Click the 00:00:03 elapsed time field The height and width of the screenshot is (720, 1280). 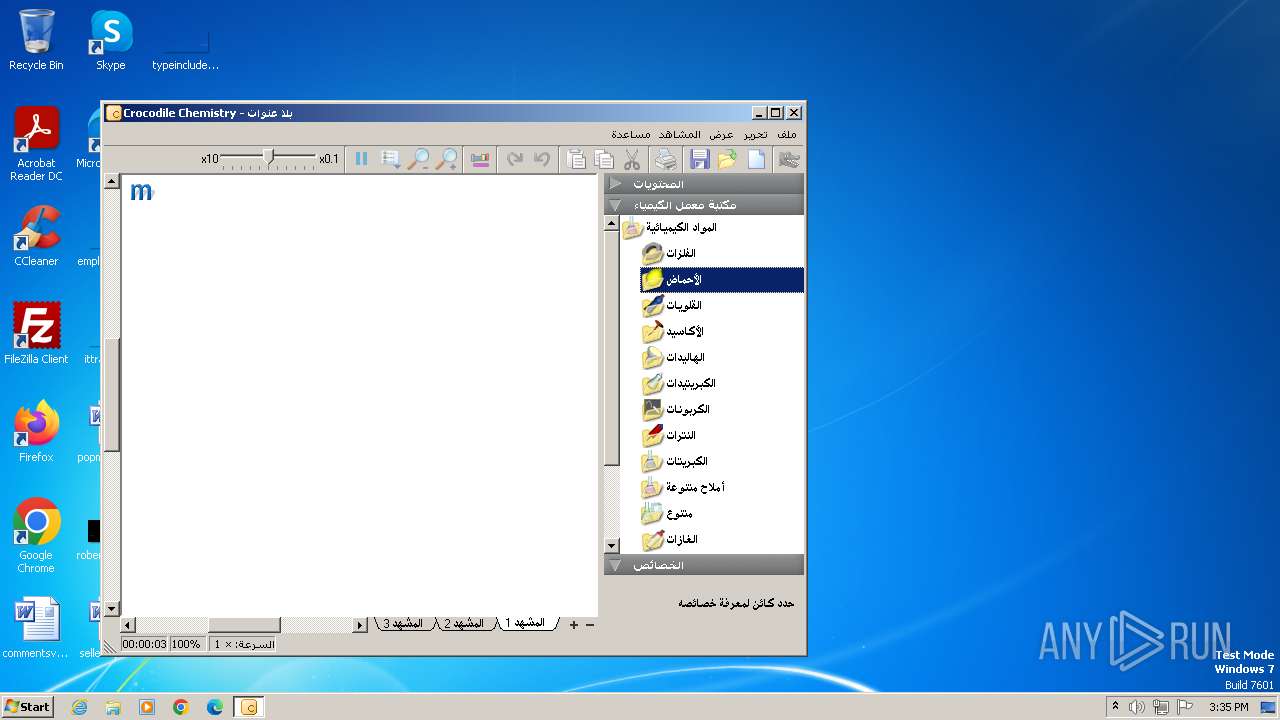(x=145, y=645)
